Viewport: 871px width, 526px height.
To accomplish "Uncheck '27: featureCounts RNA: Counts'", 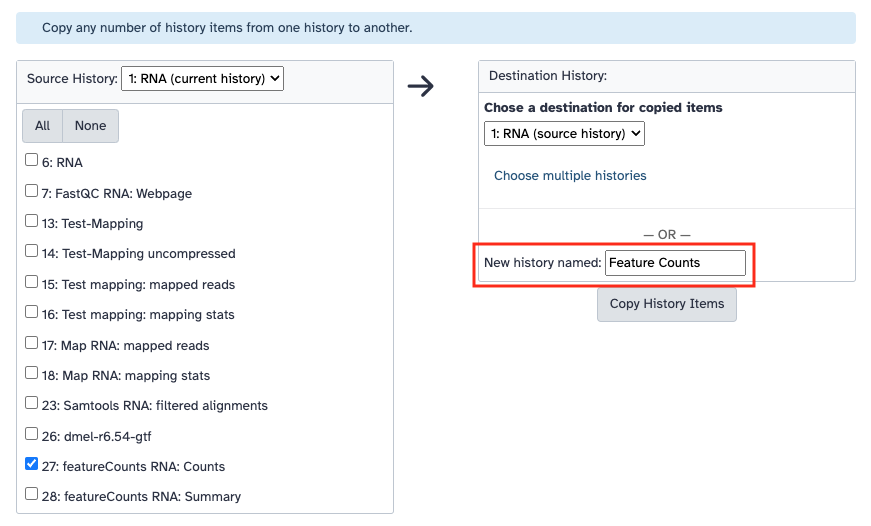I will click(32, 465).
